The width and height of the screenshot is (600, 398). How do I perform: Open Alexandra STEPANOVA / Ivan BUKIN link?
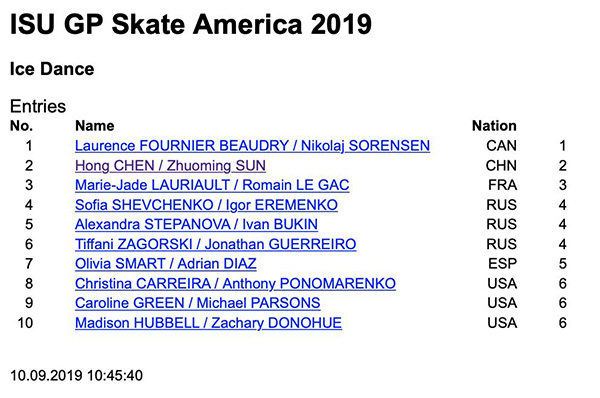click(x=196, y=224)
